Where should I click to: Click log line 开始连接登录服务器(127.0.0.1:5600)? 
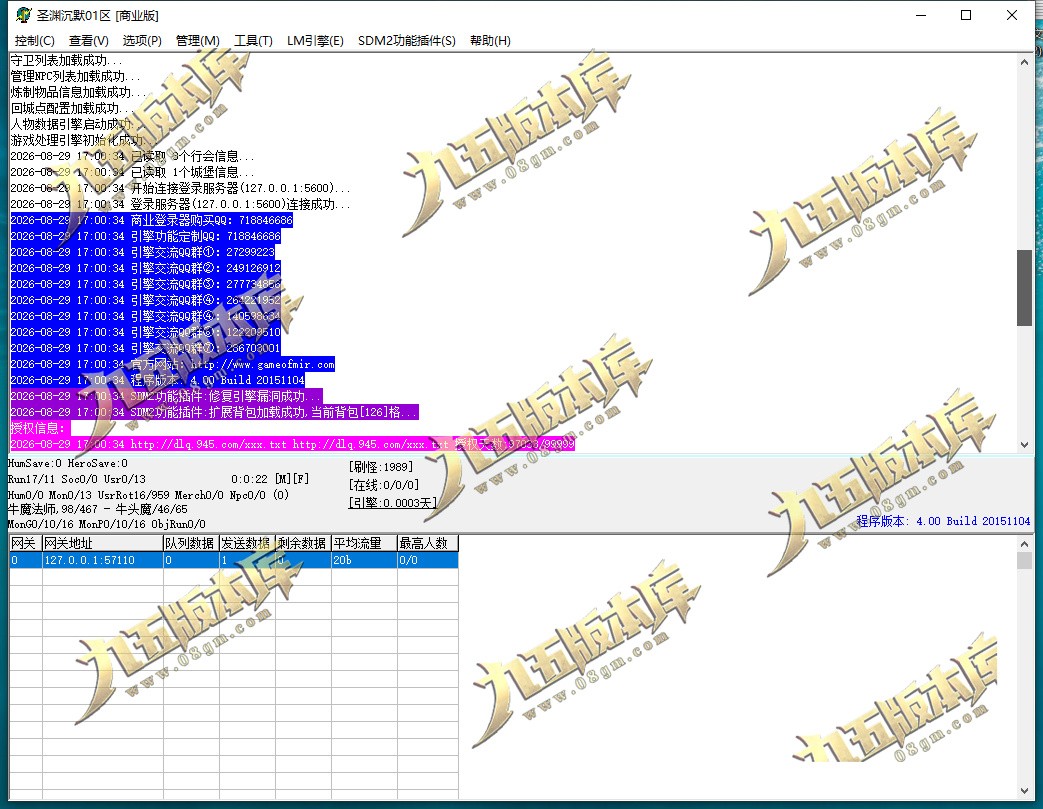click(x=180, y=188)
